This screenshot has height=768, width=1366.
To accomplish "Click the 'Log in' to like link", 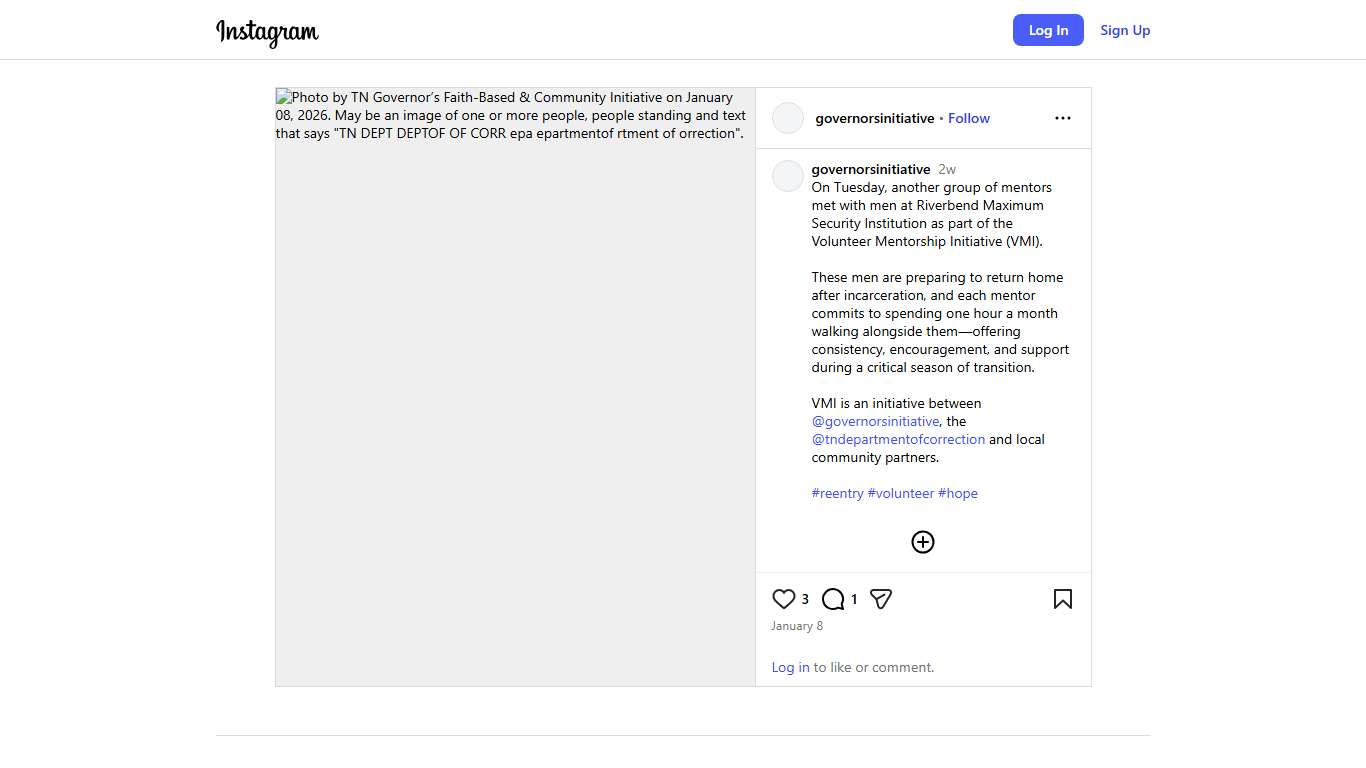I will pyautogui.click(x=790, y=667).
